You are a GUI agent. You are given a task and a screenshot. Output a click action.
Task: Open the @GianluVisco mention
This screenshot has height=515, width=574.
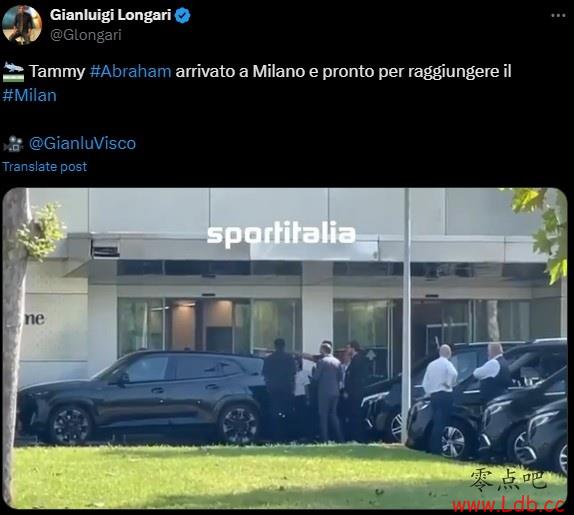point(82,143)
